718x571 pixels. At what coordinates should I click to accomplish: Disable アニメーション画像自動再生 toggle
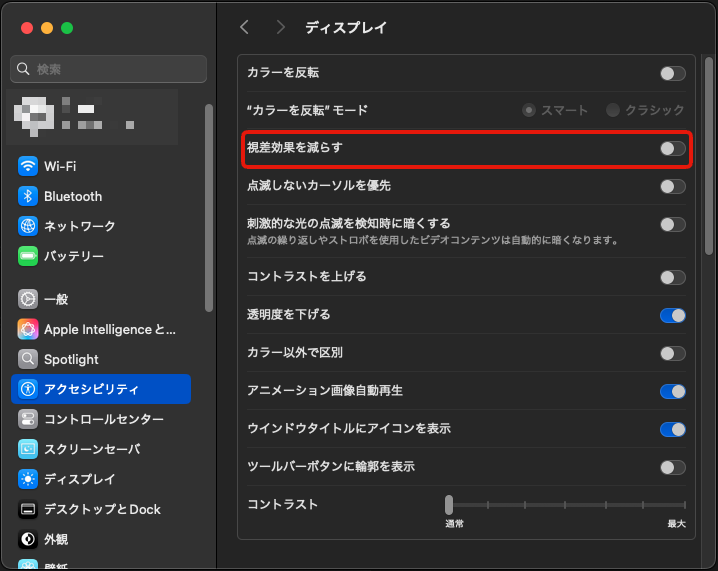672,391
